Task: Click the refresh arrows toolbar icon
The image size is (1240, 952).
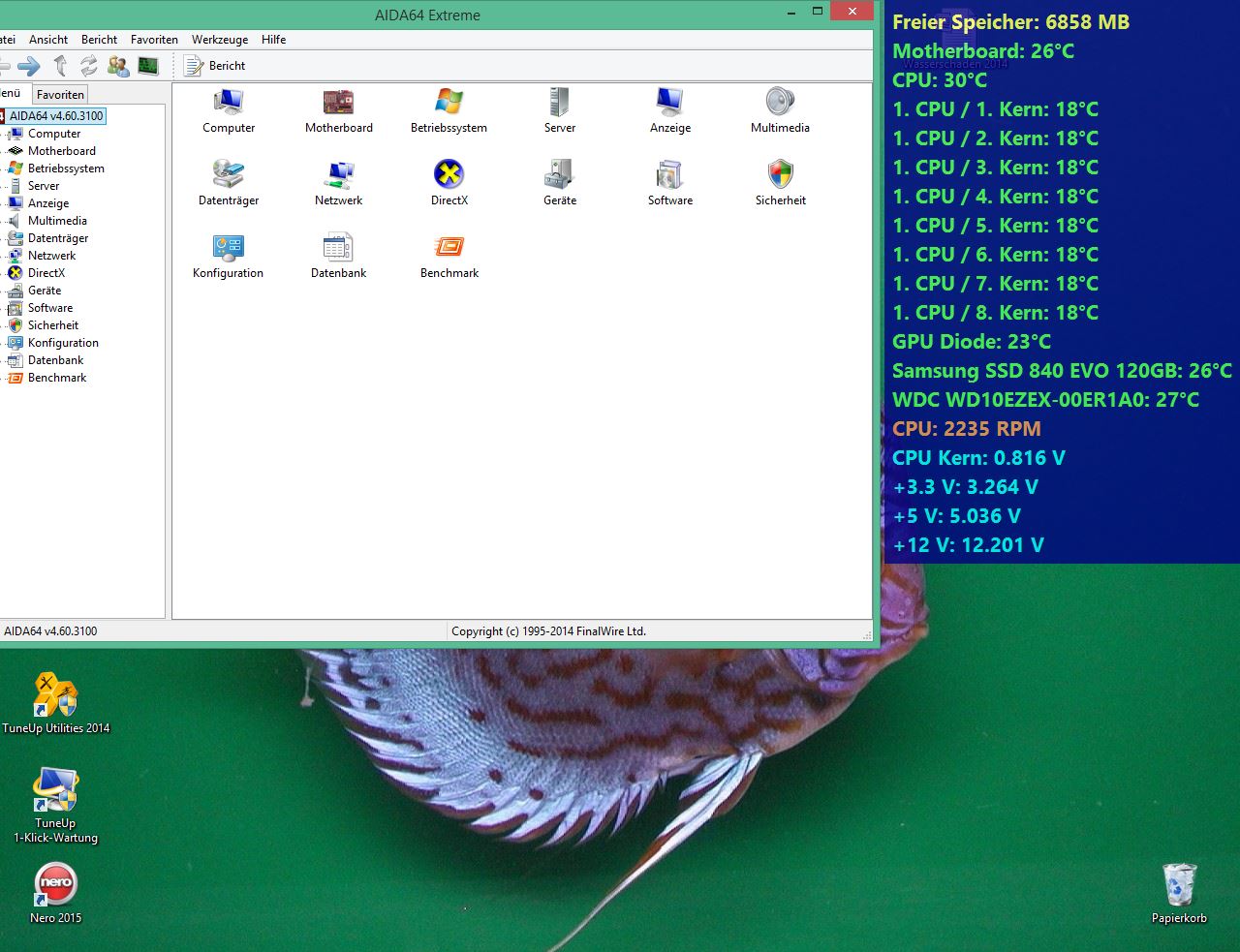Action: point(89,66)
